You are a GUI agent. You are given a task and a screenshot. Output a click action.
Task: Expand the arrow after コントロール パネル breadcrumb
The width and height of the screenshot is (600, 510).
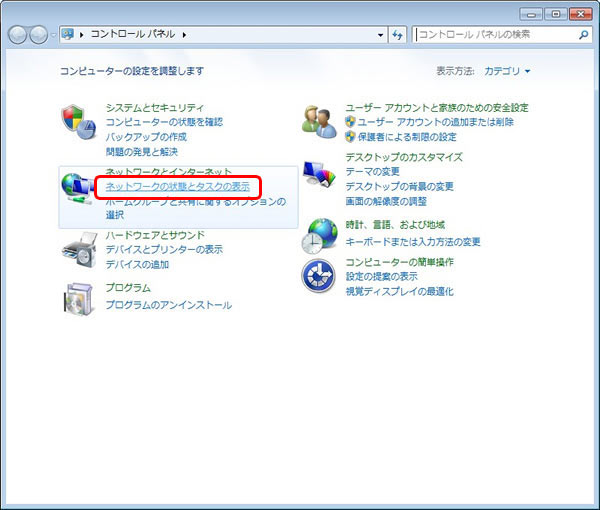pyautogui.click(x=185, y=35)
